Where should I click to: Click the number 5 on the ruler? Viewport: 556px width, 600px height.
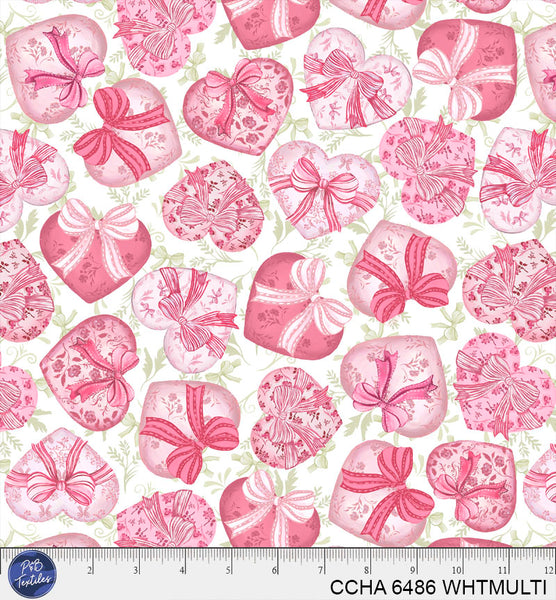pos(228,571)
